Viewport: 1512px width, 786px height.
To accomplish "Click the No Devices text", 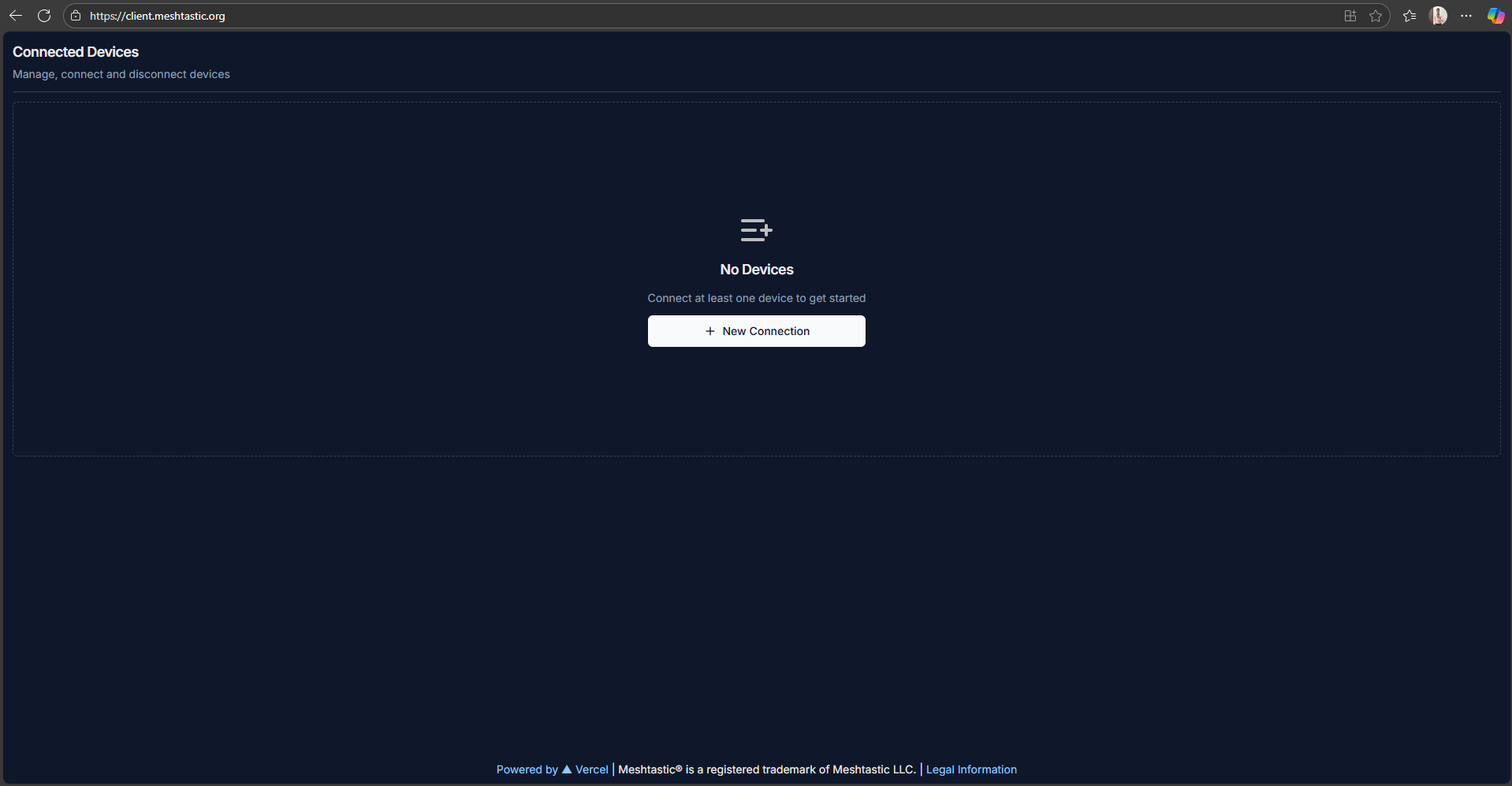I will pyautogui.click(x=757, y=270).
